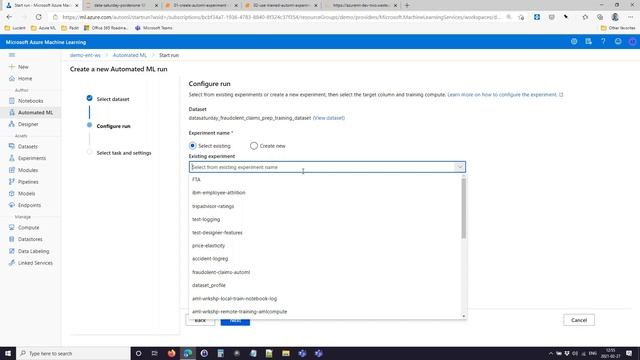Open the feedback smiley icon in the header

tap(618, 42)
